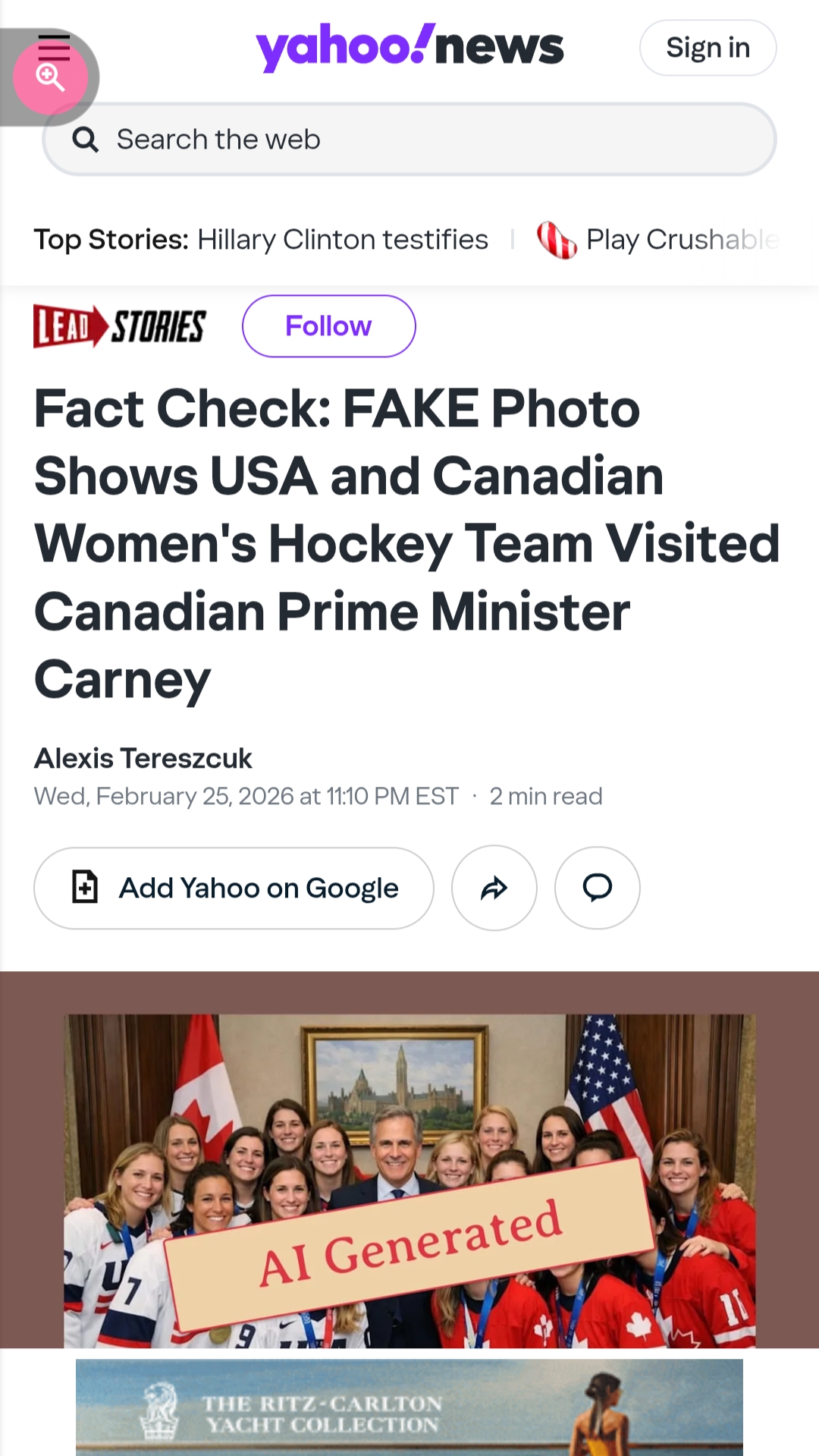The height and width of the screenshot is (1456, 819).
Task: Open the Play Crushable link
Action: (681, 240)
